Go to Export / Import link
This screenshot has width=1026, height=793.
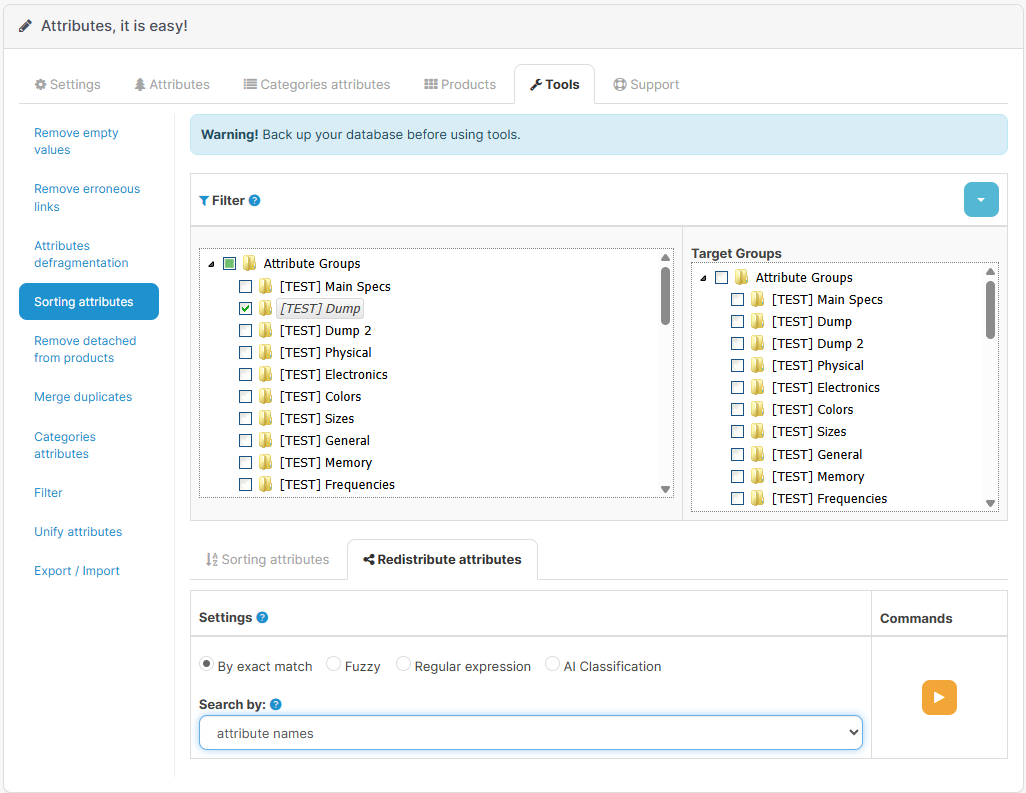click(x=77, y=571)
